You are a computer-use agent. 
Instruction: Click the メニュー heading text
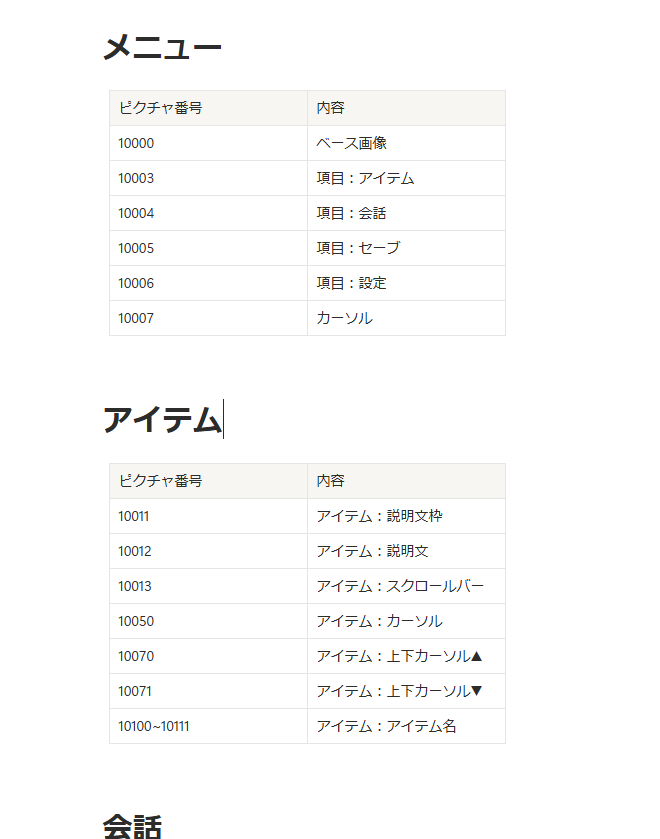pyautogui.click(x=162, y=47)
